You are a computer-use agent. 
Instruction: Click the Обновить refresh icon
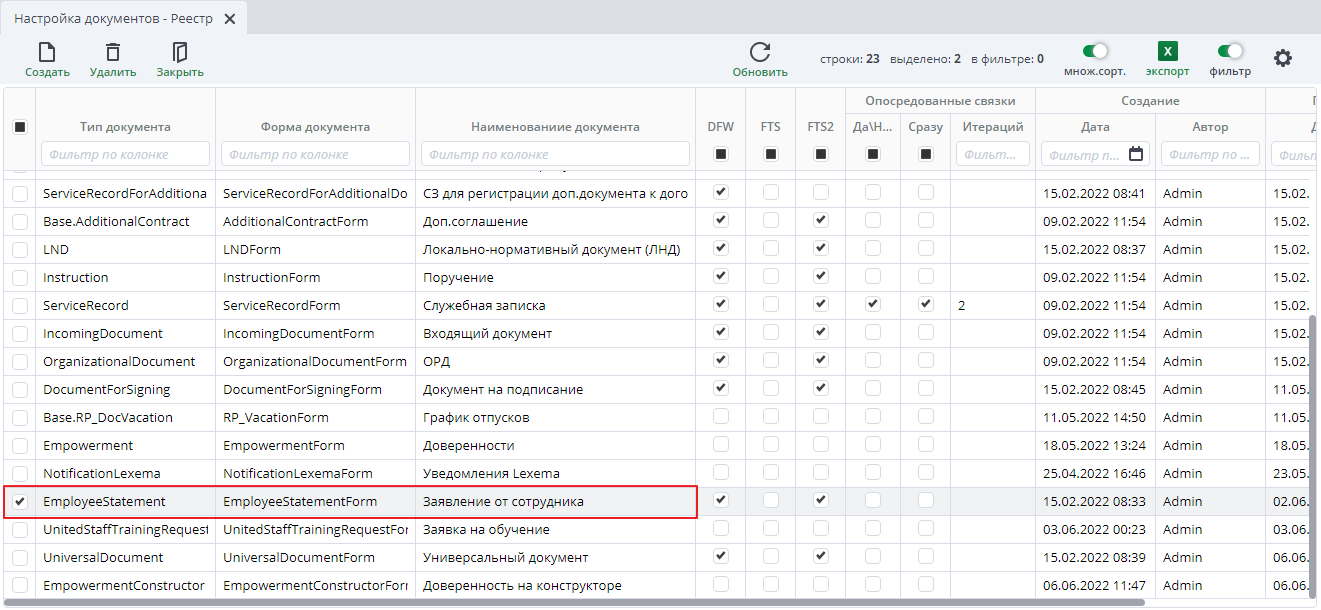pyautogui.click(x=760, y=53)
